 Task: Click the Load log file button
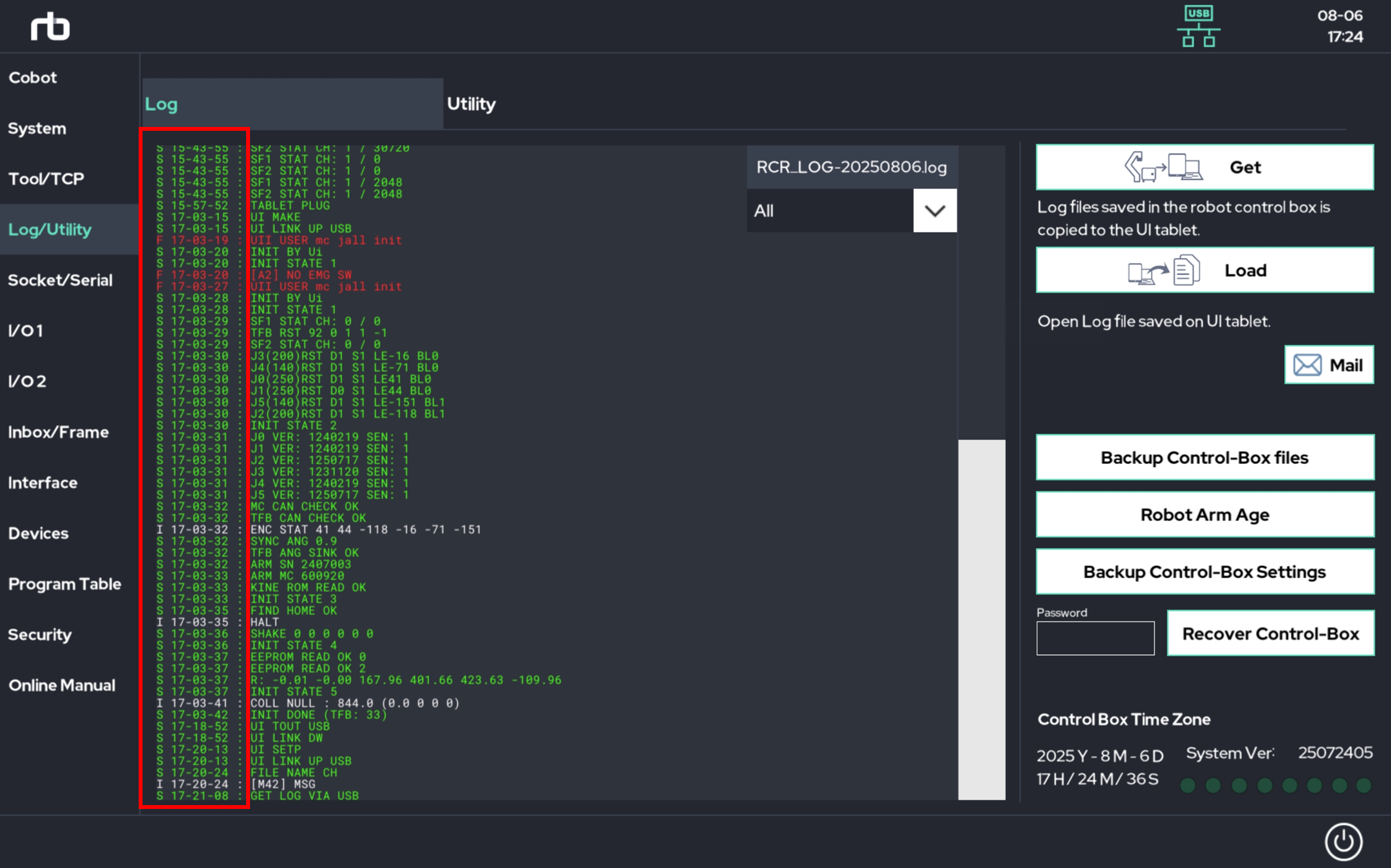point(1205,270)
